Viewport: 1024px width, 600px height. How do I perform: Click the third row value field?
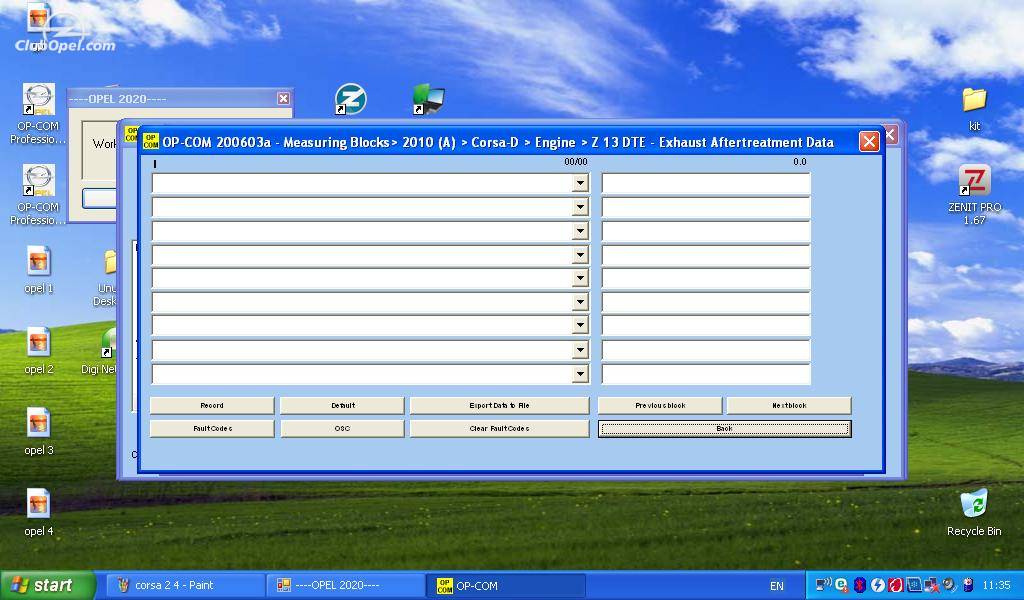[706, 231]
